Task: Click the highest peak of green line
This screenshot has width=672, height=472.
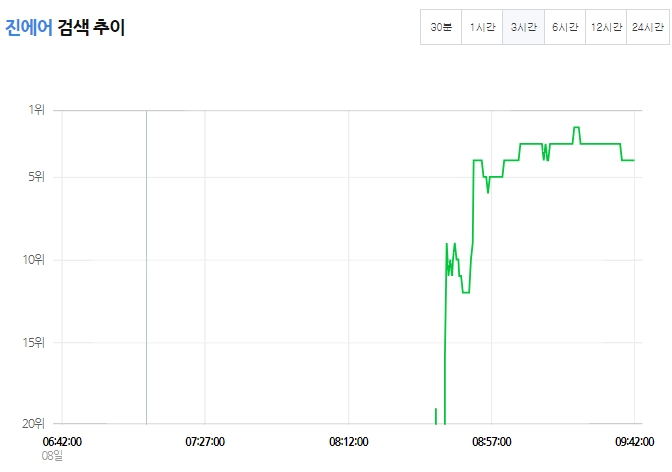Action: [x=576, y=127]
